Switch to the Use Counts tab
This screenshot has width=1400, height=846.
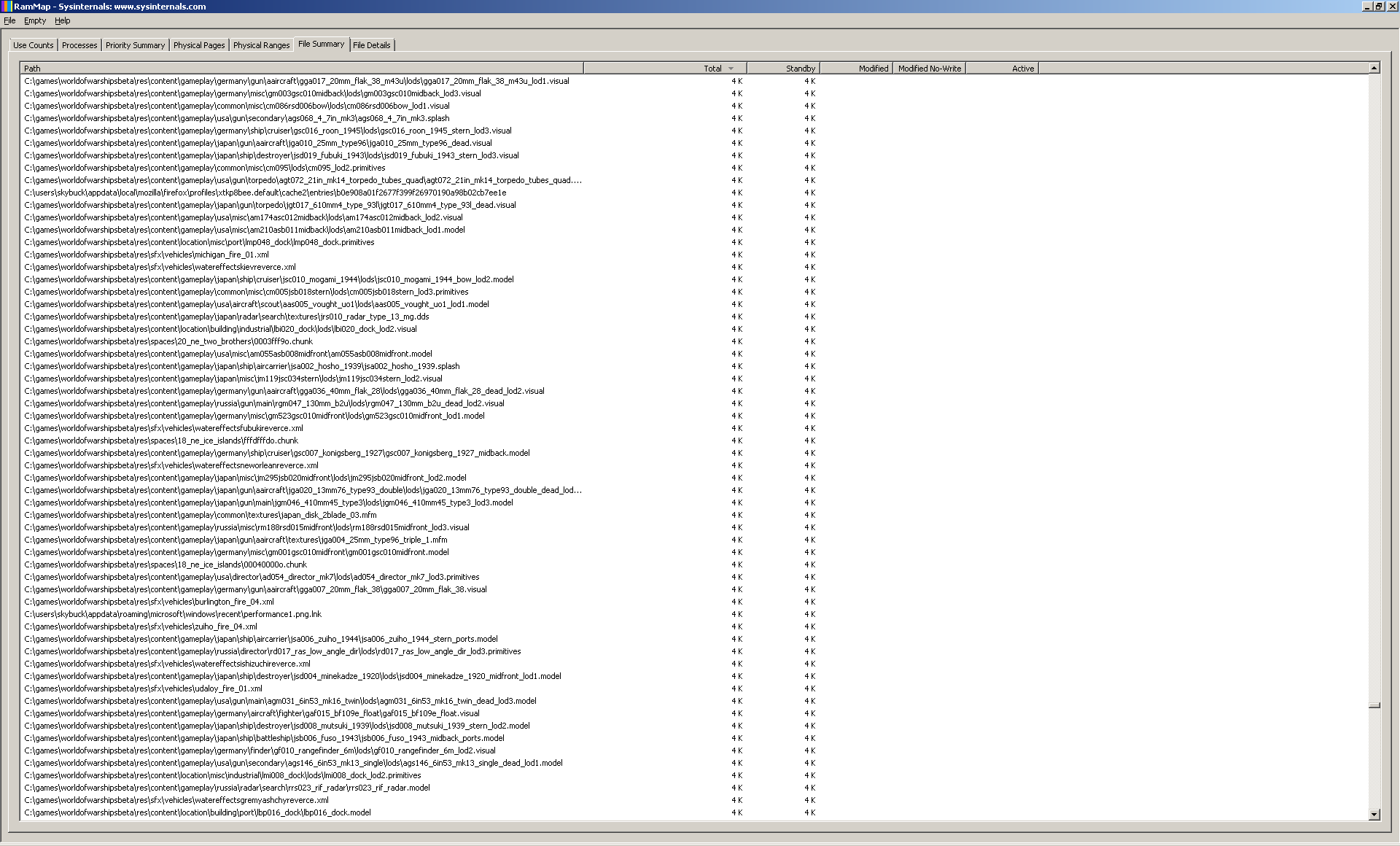pyautogui.click(x=34, y=45)
